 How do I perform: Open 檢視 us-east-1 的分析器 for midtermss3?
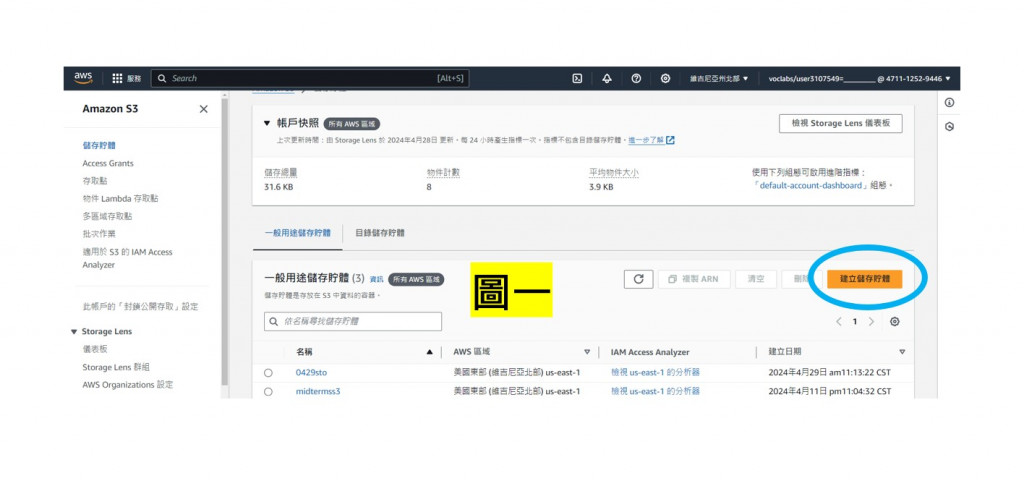[656, 391]
